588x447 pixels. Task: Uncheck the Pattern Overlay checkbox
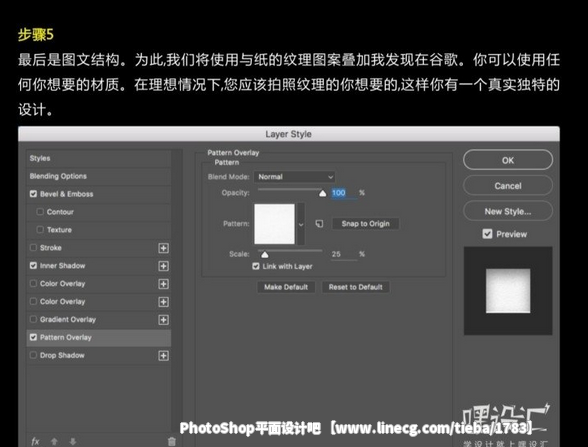pos(33,337)
